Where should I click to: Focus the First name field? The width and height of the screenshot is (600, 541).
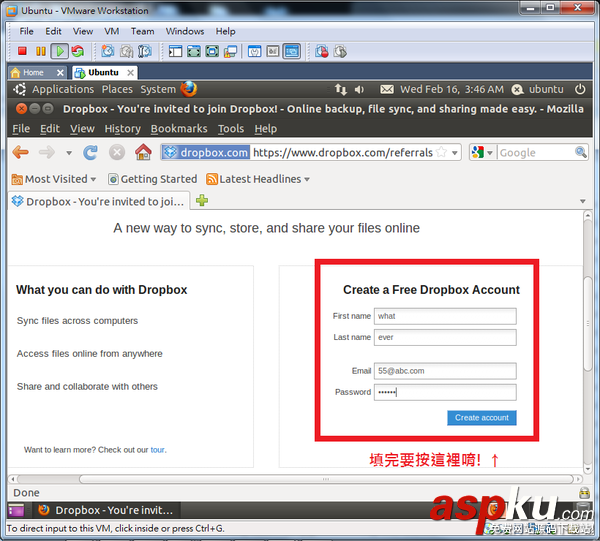[x=445, y=316]
